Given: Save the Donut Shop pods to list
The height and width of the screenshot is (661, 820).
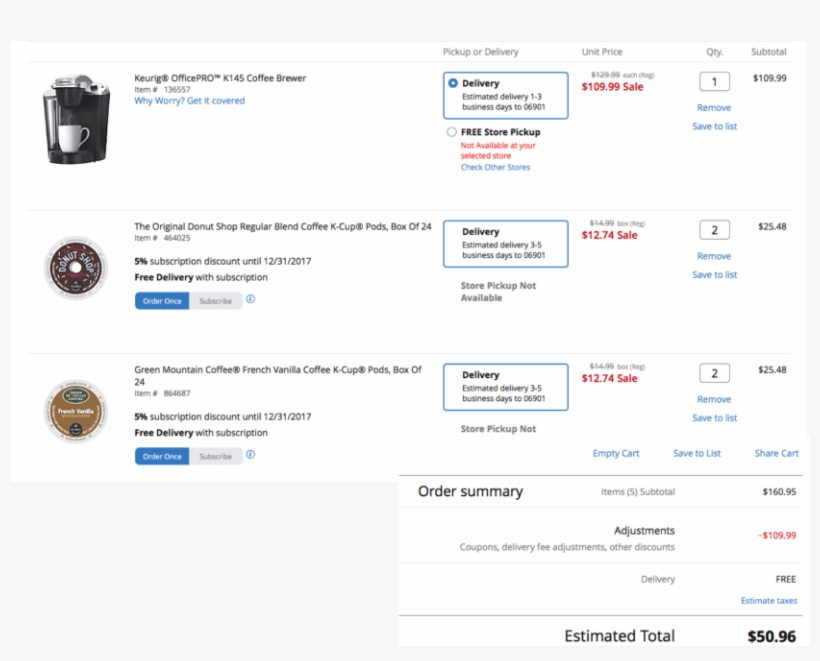Looking at the screenshot, I should [x=714, y=274].
